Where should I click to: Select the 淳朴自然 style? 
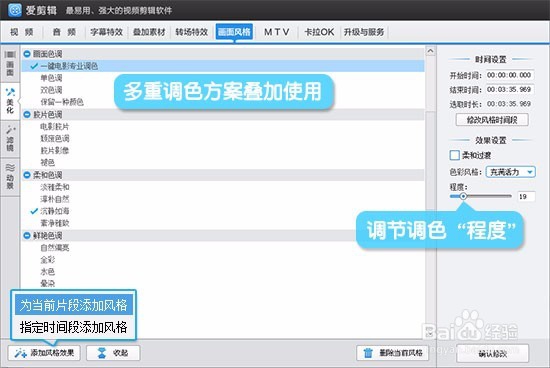point(55,199)
